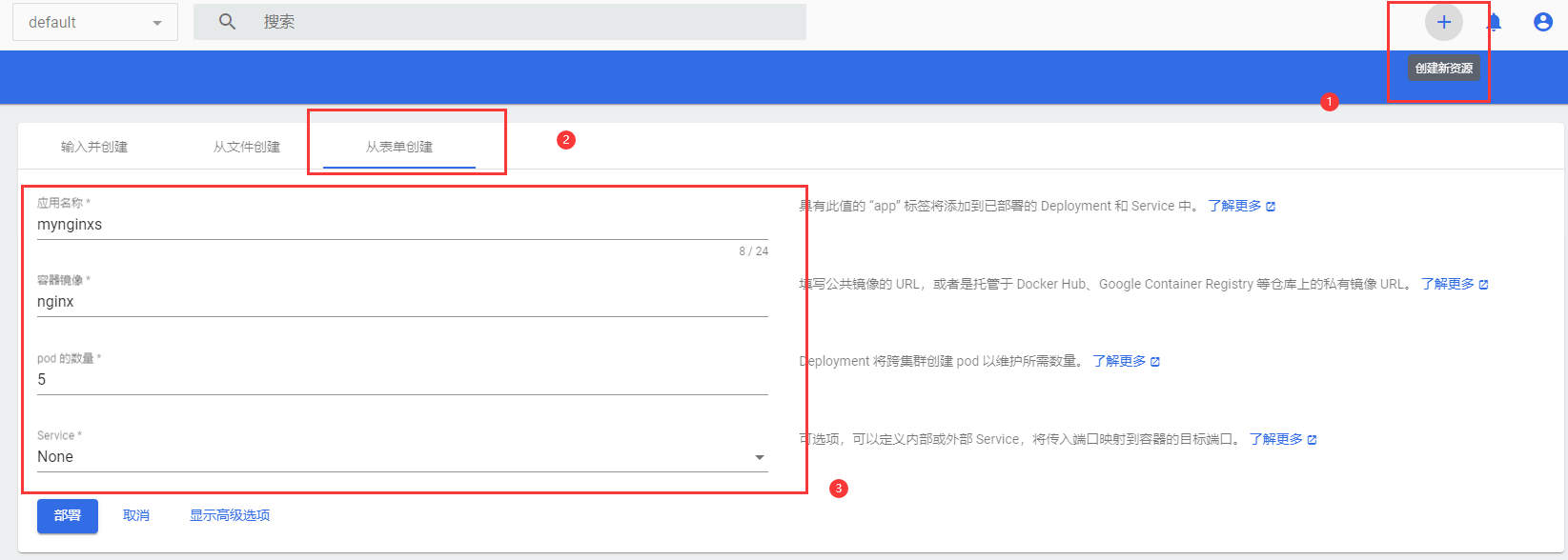Screen dimensions: 1568x560
Task: Switch to the 从文件创建 tab
Action: click(x=247, y=147)
